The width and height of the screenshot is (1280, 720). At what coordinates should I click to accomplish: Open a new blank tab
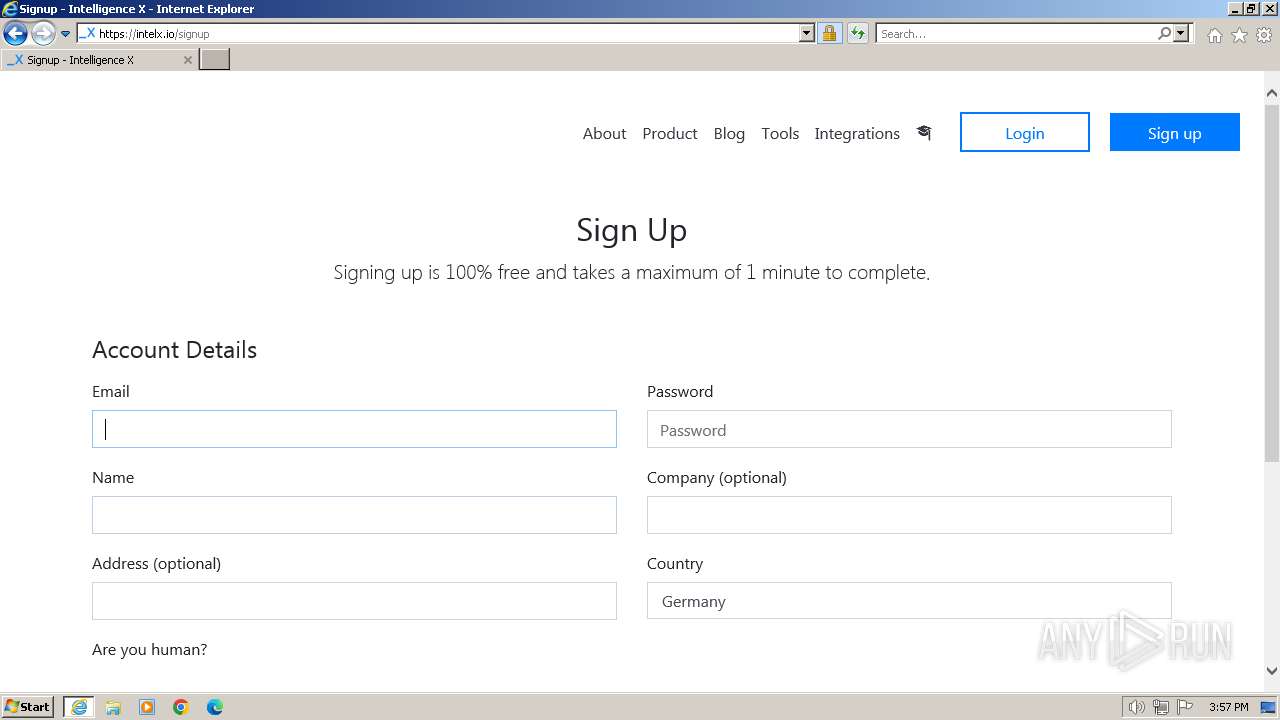point(215,59)
